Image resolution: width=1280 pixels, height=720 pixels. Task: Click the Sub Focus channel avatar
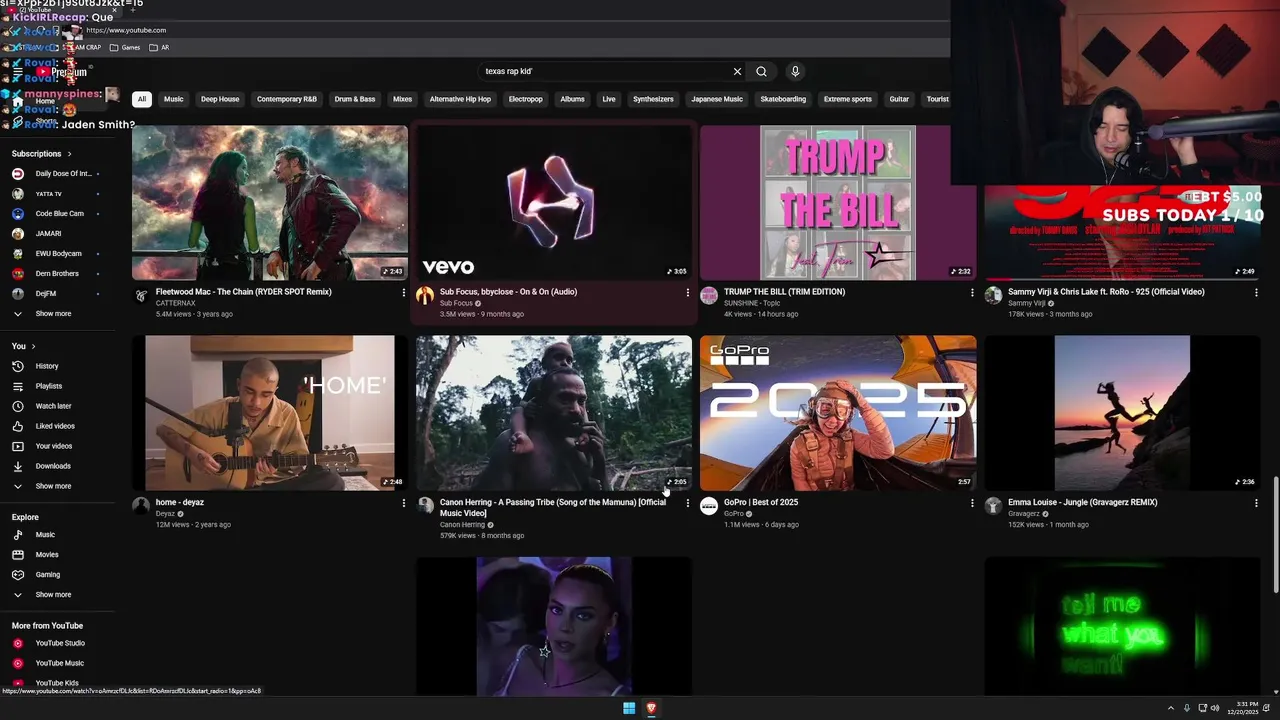[425, 295]
